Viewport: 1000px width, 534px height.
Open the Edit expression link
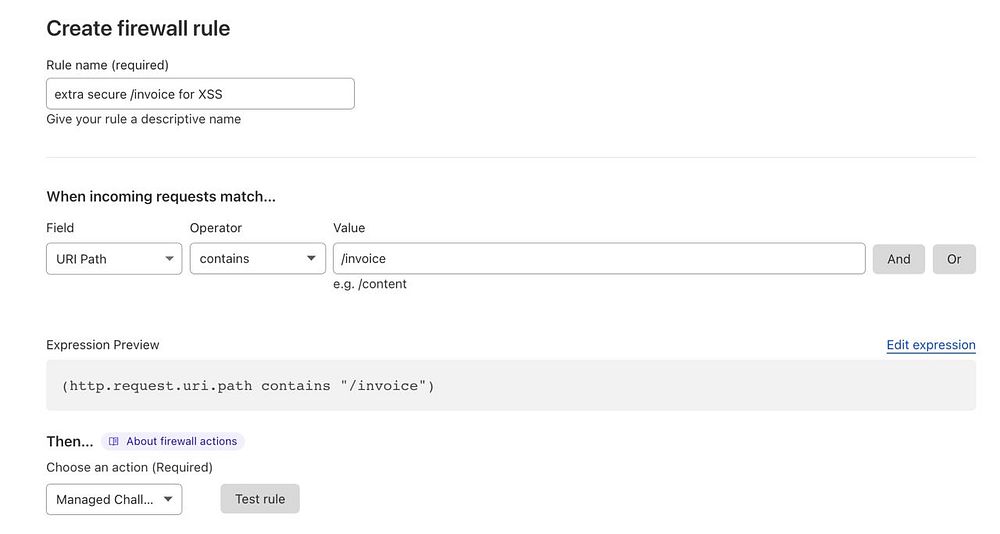coord(930,345)
